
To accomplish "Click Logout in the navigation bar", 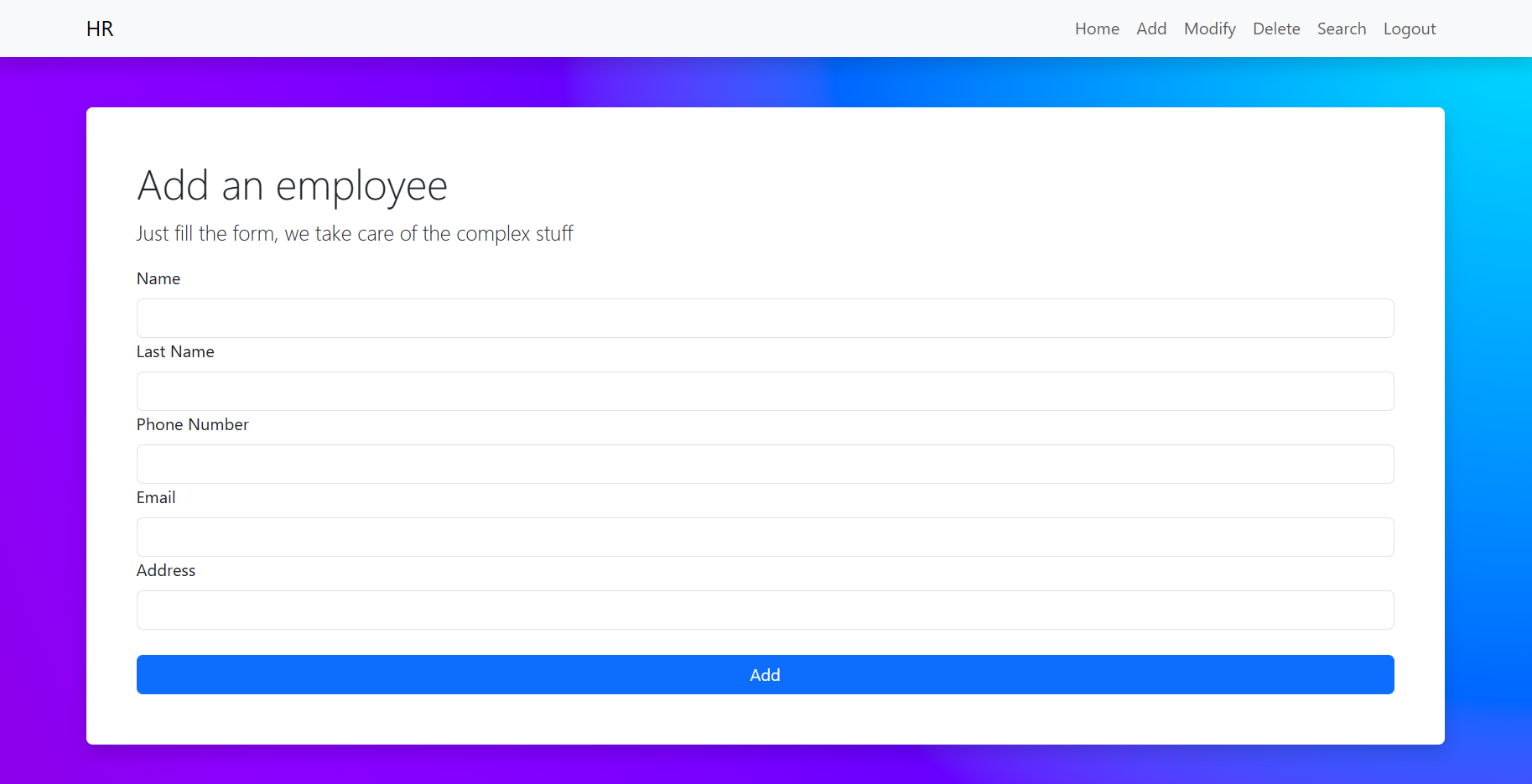I will 1410,29.
